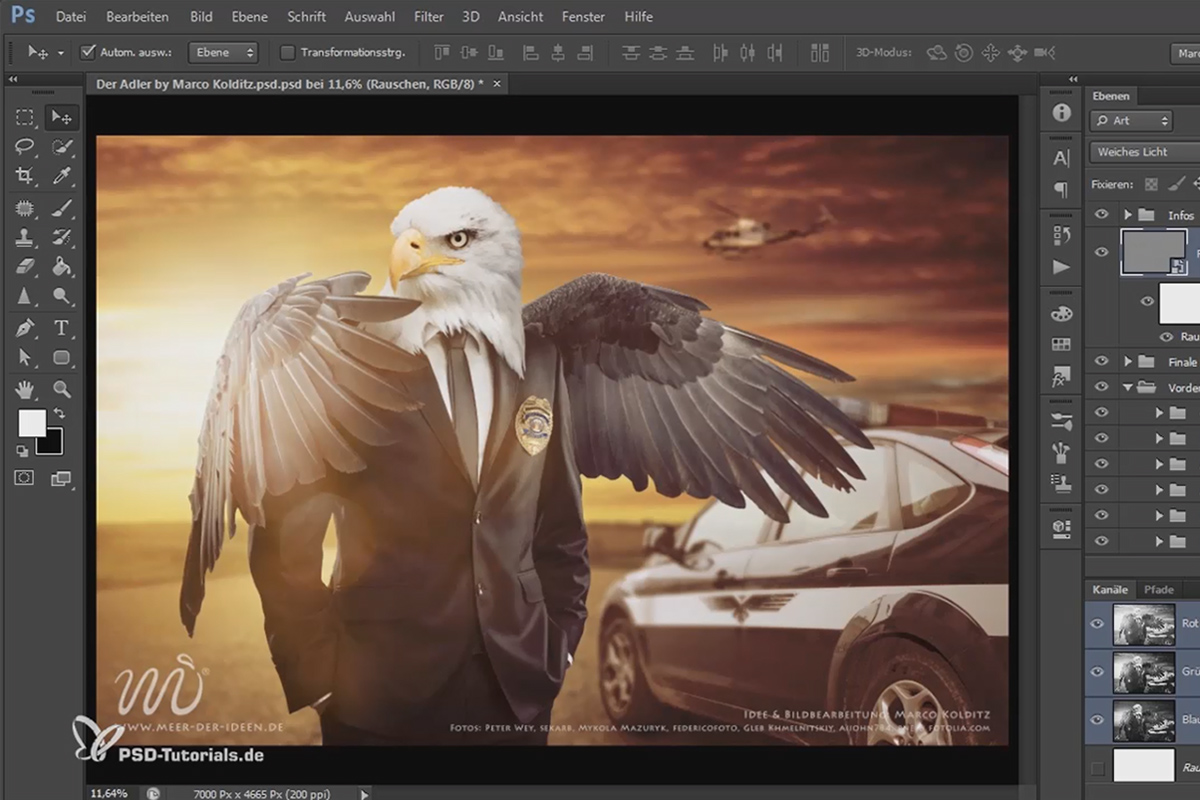This screenshot has height=800, width=1200.
Task: Select the Rectangular Marquee tool
Action: tap(25, 117)
